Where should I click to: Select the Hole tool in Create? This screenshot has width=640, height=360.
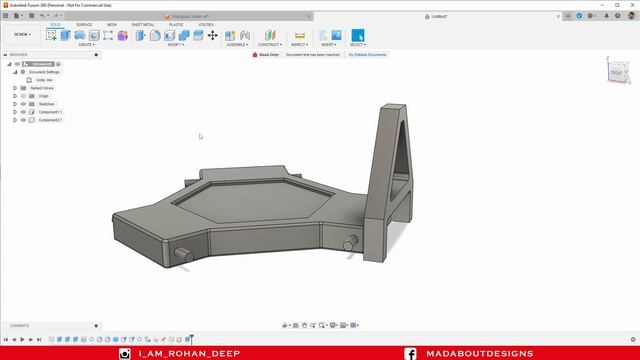94,36
